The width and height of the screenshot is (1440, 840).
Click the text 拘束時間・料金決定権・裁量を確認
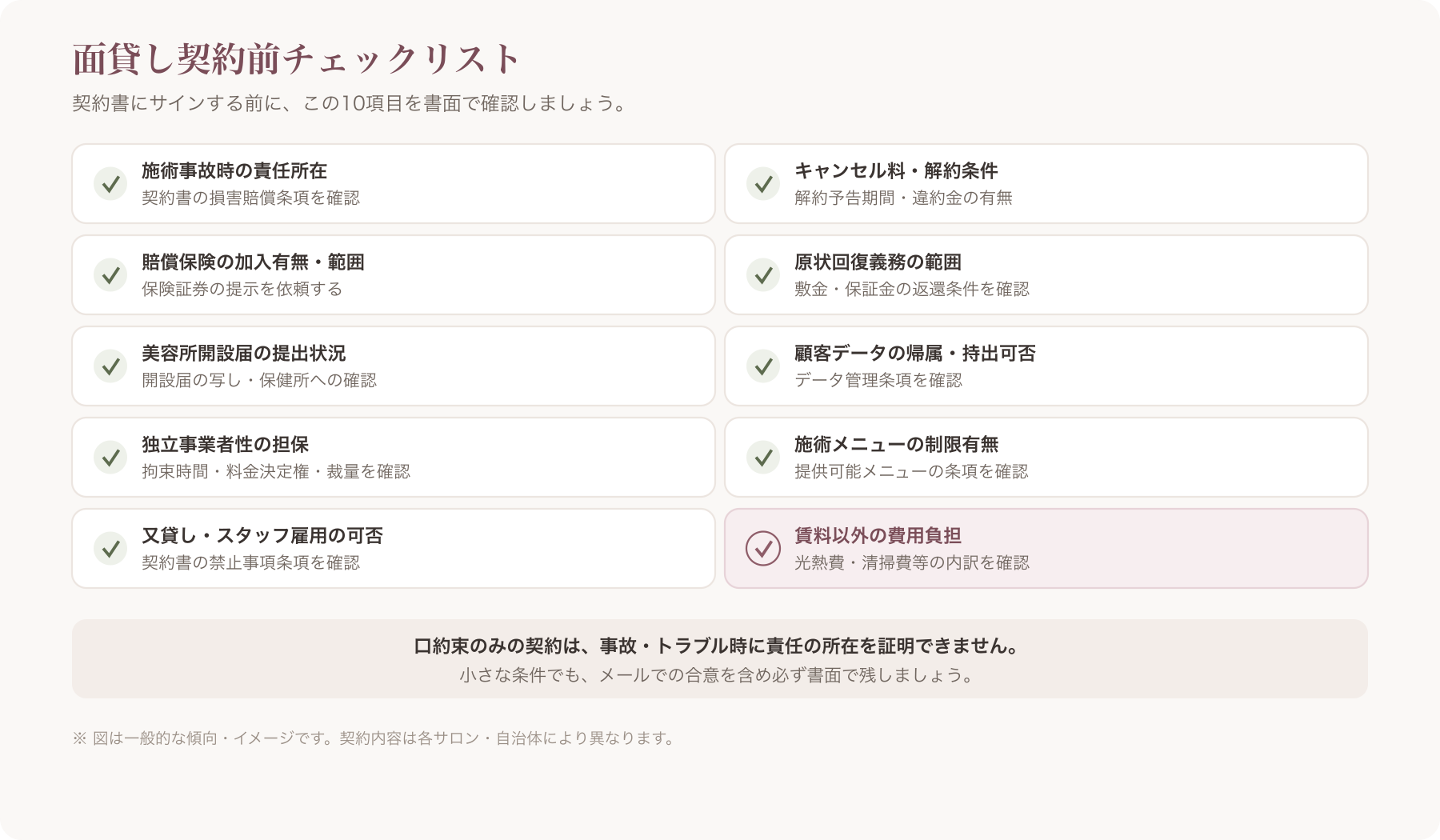coord(276,471)
